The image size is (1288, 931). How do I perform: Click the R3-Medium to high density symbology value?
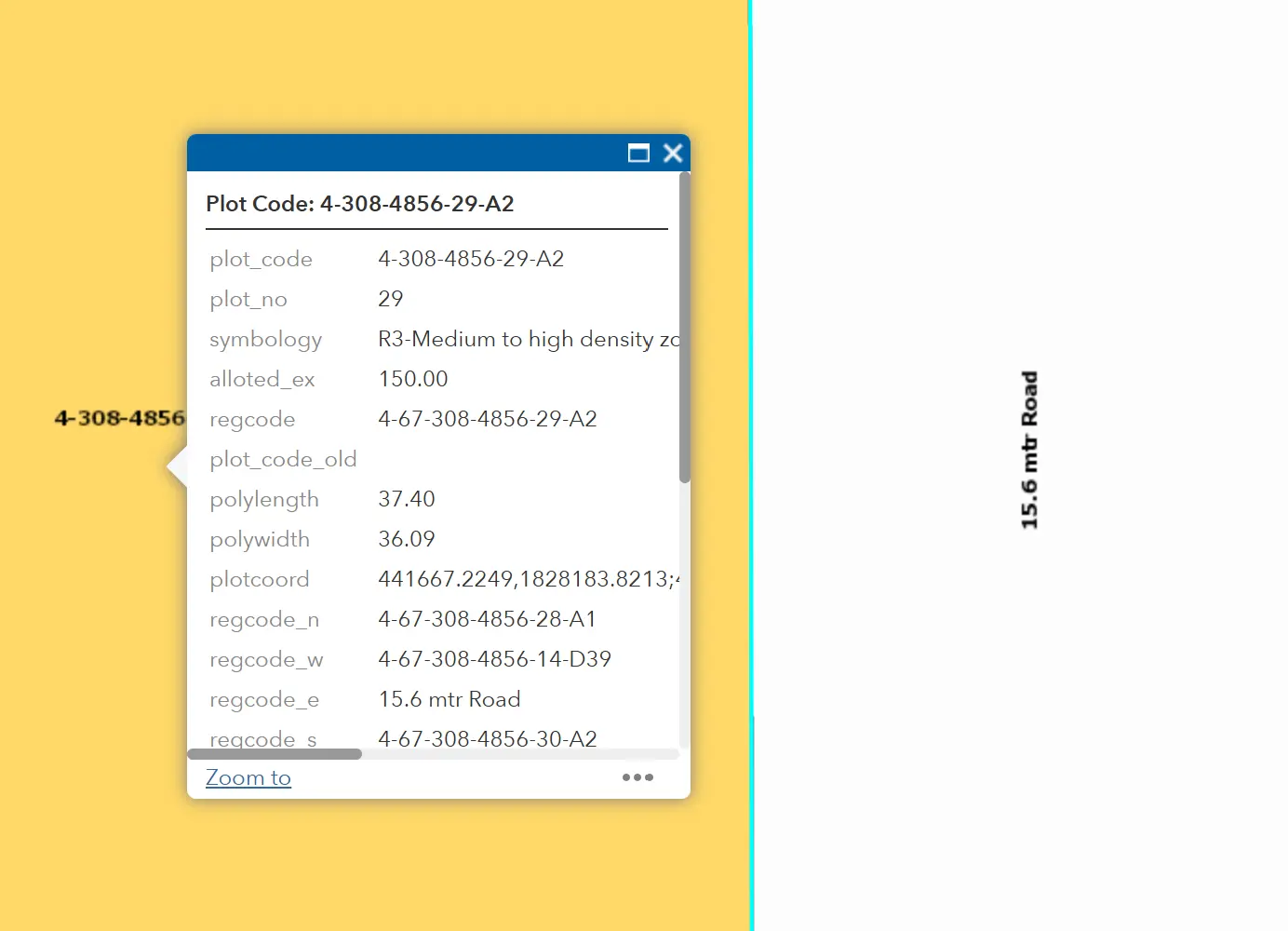coord(528,339)
